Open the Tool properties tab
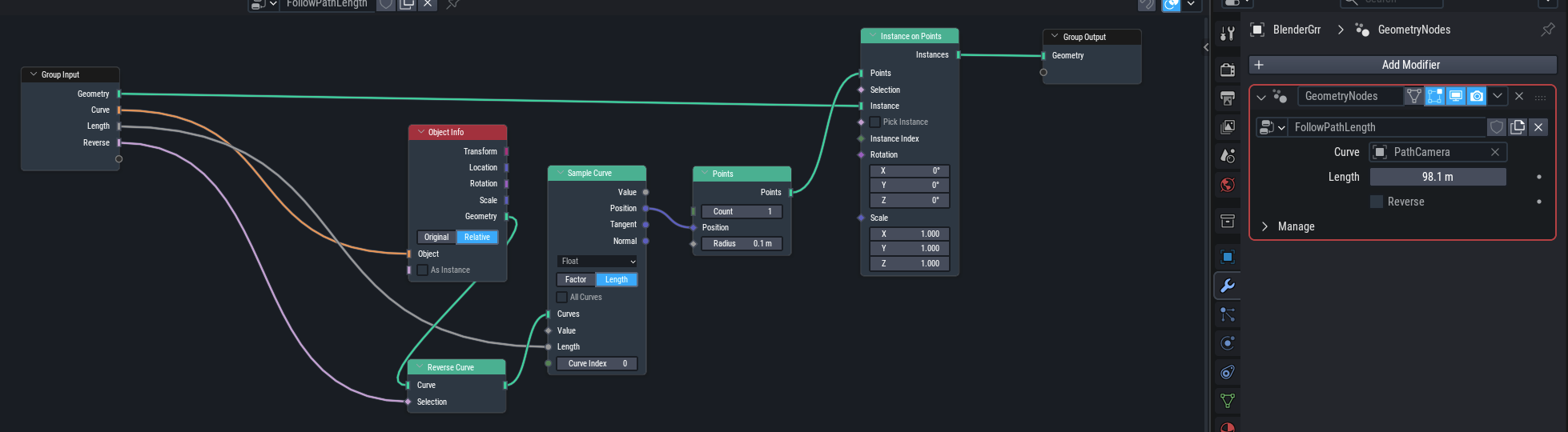The width and height of the screenshot is (1568, 432). (1227, 34)
